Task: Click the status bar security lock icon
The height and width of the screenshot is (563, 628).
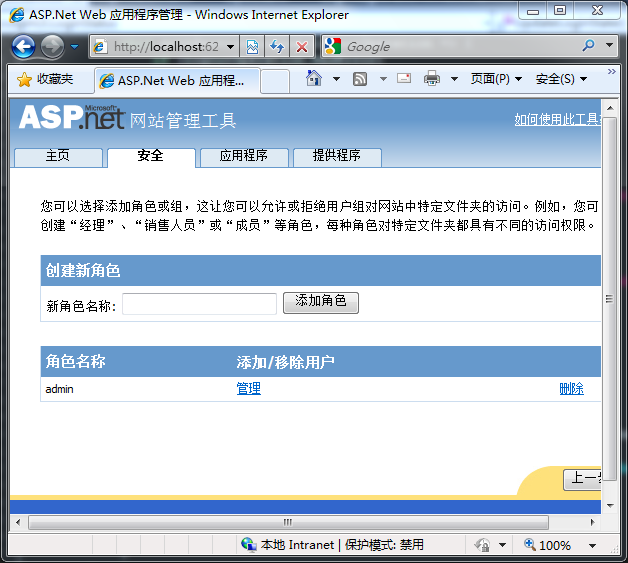Action: 482,545
